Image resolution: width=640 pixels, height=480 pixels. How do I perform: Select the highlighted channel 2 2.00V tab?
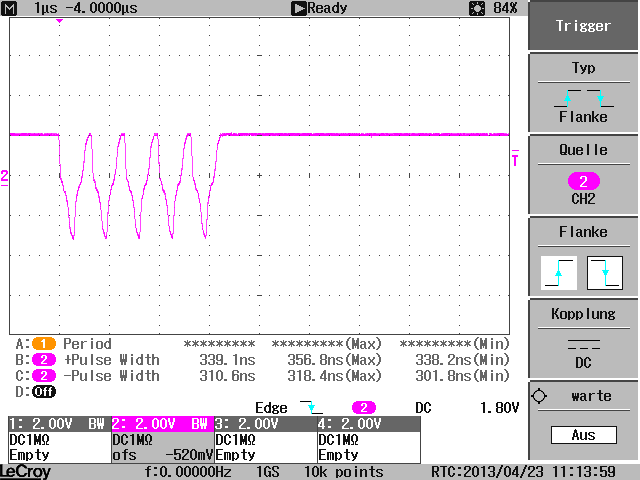162,424
